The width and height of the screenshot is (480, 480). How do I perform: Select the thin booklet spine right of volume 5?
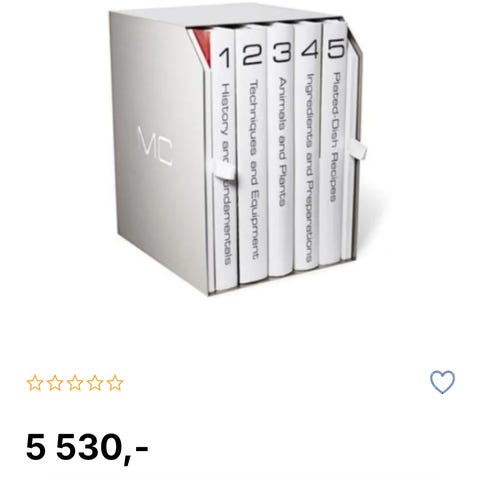click(348, 147)
